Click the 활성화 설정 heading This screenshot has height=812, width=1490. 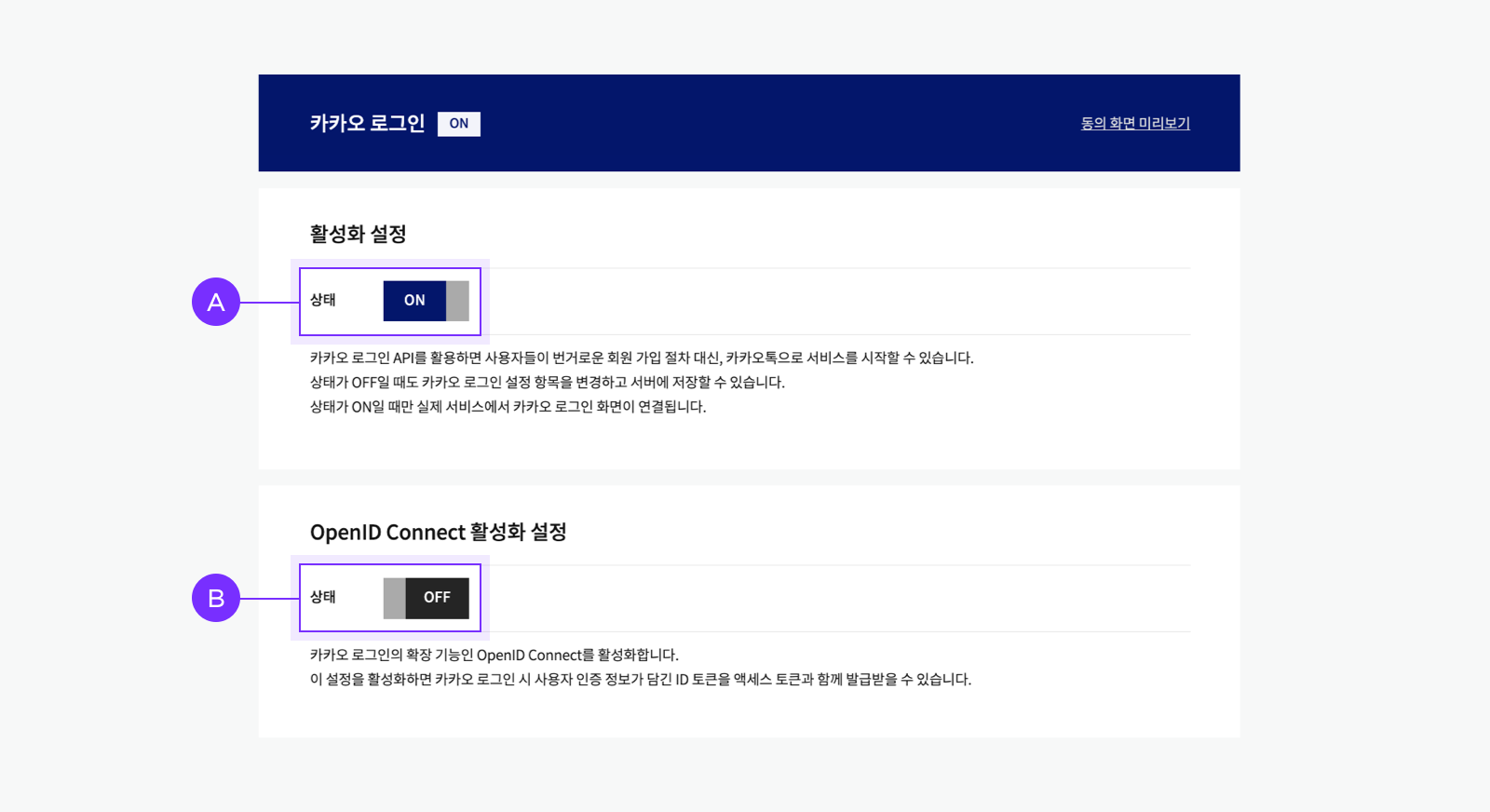pyautogui.click(x=358, y=234)
